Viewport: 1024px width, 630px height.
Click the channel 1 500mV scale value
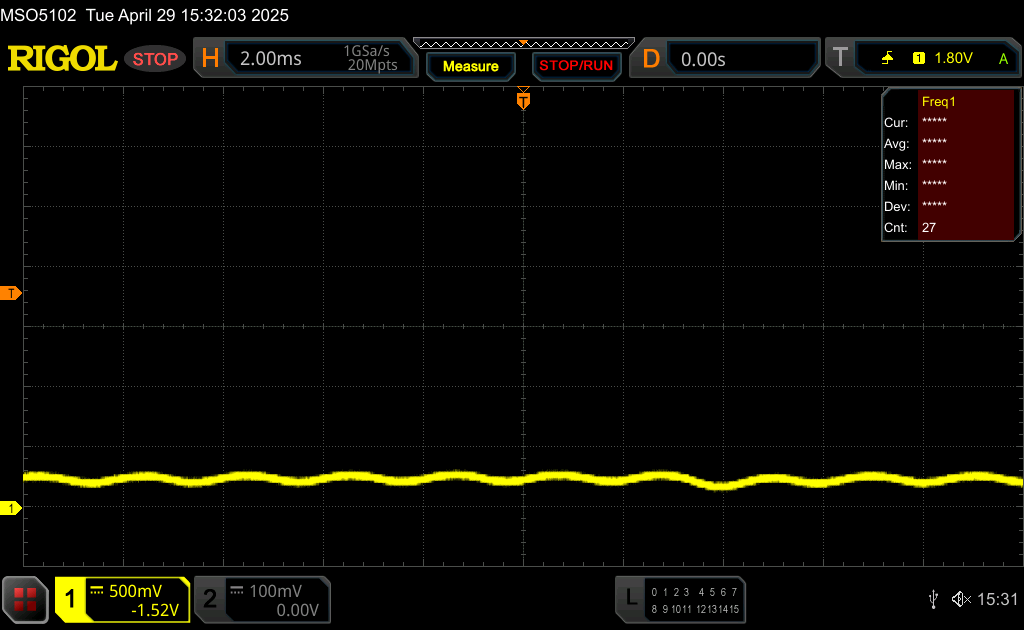point(135,591)
